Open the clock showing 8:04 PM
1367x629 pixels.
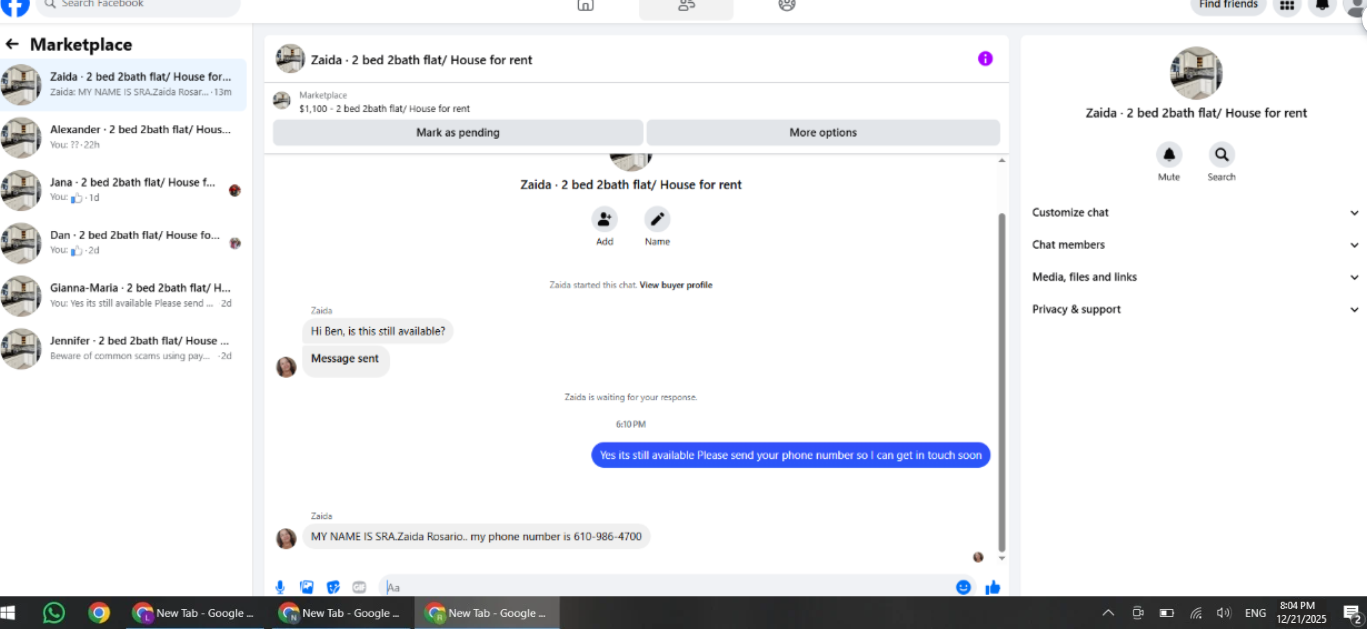pos(1301,613)
